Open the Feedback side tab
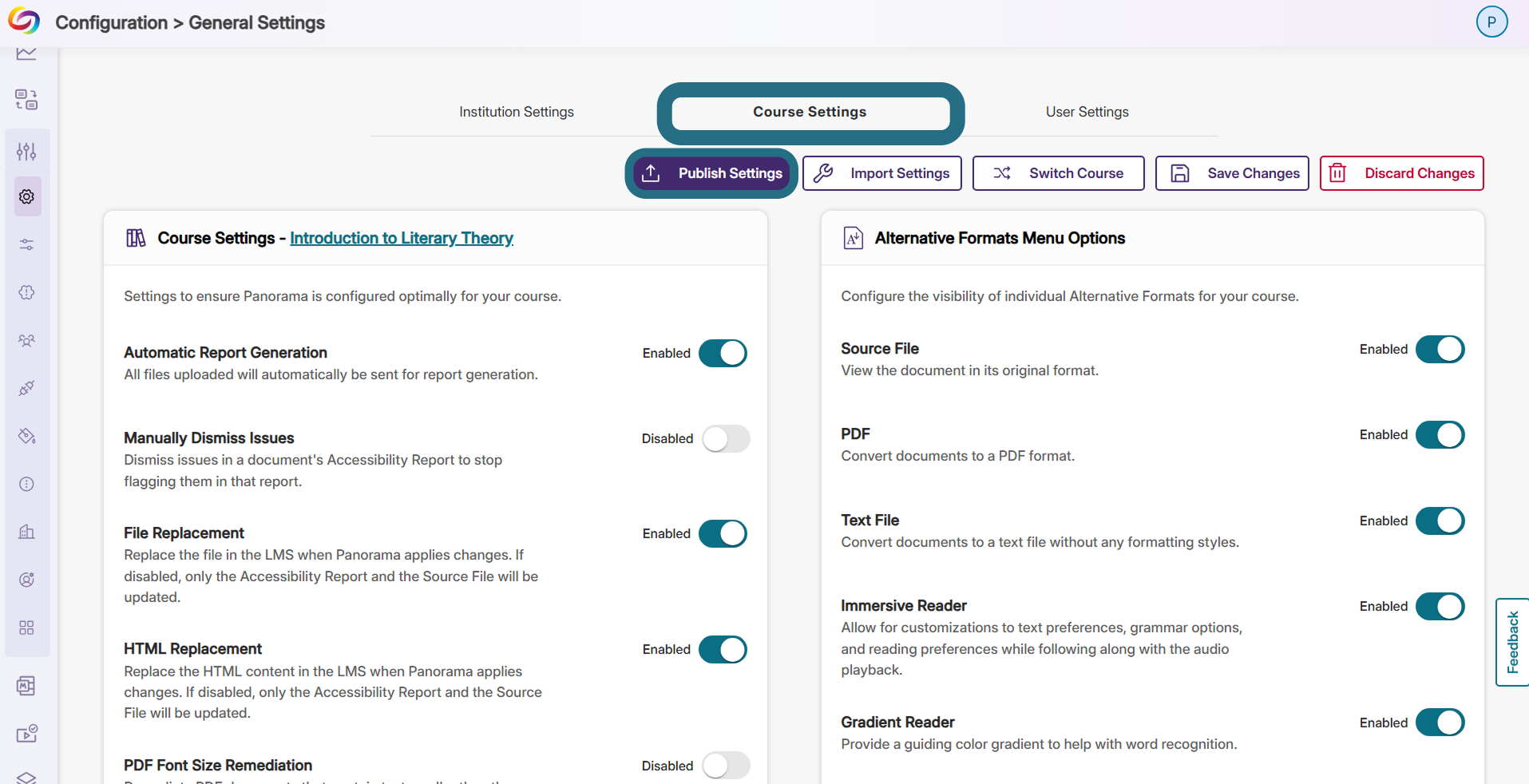1529x784 pixels. pos(1512,642)
